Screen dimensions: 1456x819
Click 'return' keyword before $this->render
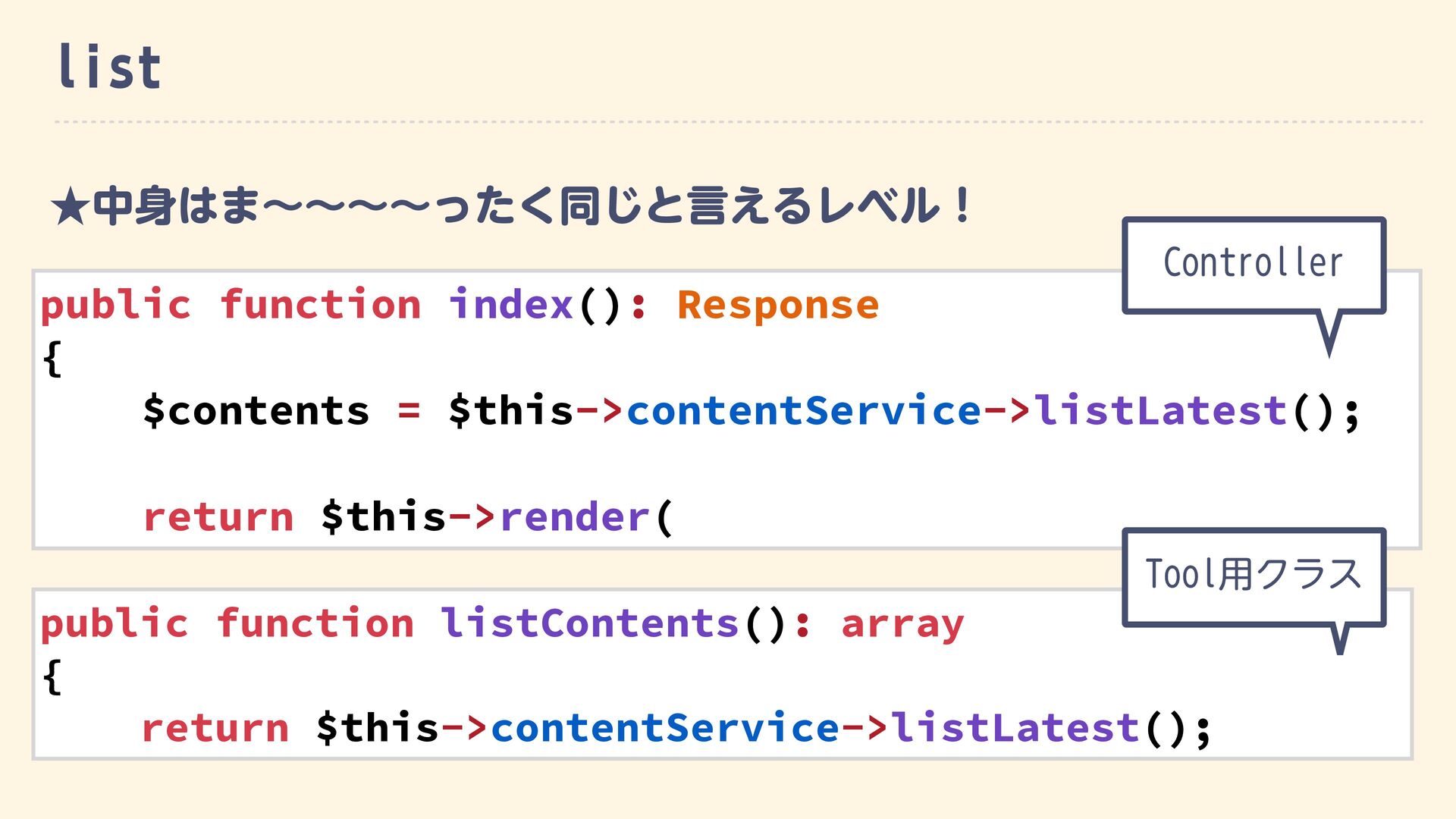pyautogui.click(x=218, y=517)
